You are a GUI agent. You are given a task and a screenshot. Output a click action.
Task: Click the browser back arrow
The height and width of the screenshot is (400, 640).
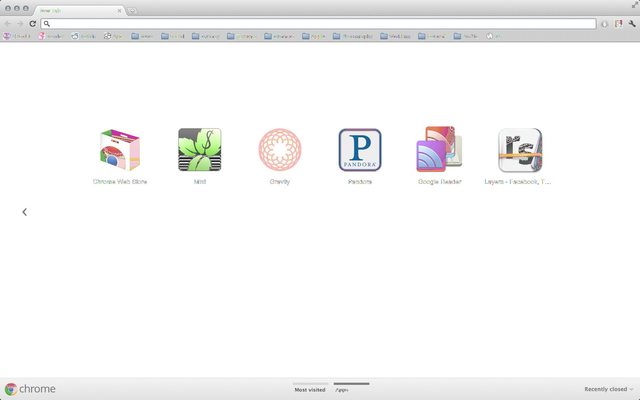(7, 24)
